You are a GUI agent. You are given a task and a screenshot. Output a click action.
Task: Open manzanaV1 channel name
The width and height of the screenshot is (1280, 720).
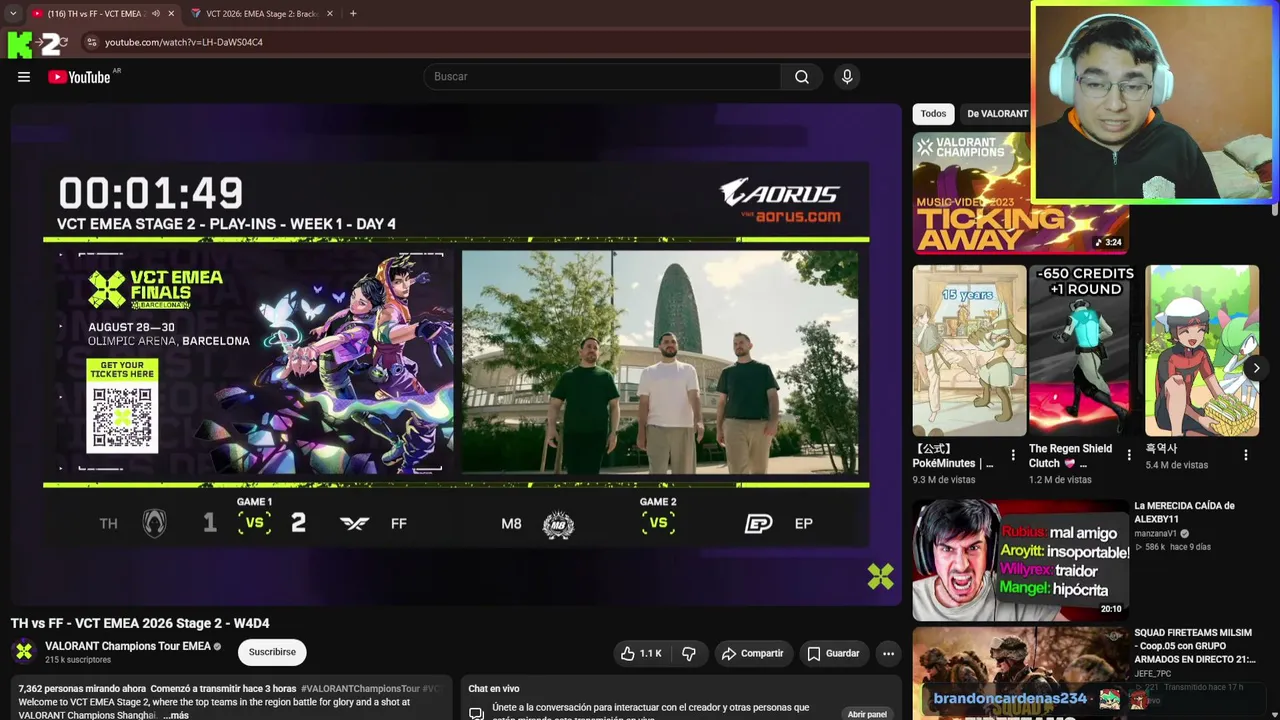[1156, 534]
